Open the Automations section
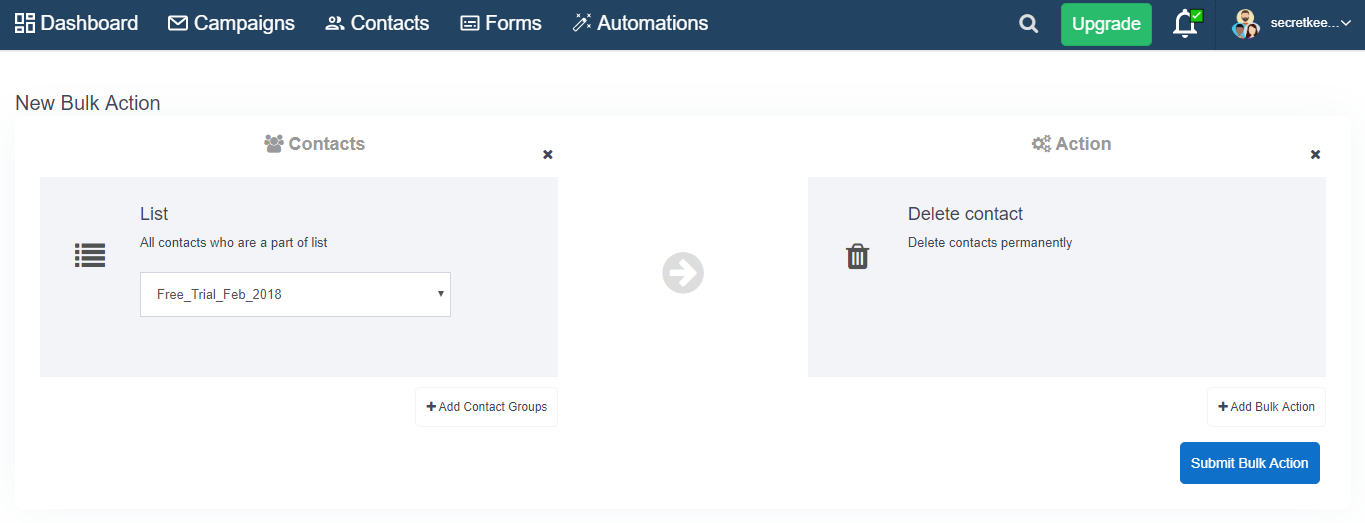 coord(640,23)
